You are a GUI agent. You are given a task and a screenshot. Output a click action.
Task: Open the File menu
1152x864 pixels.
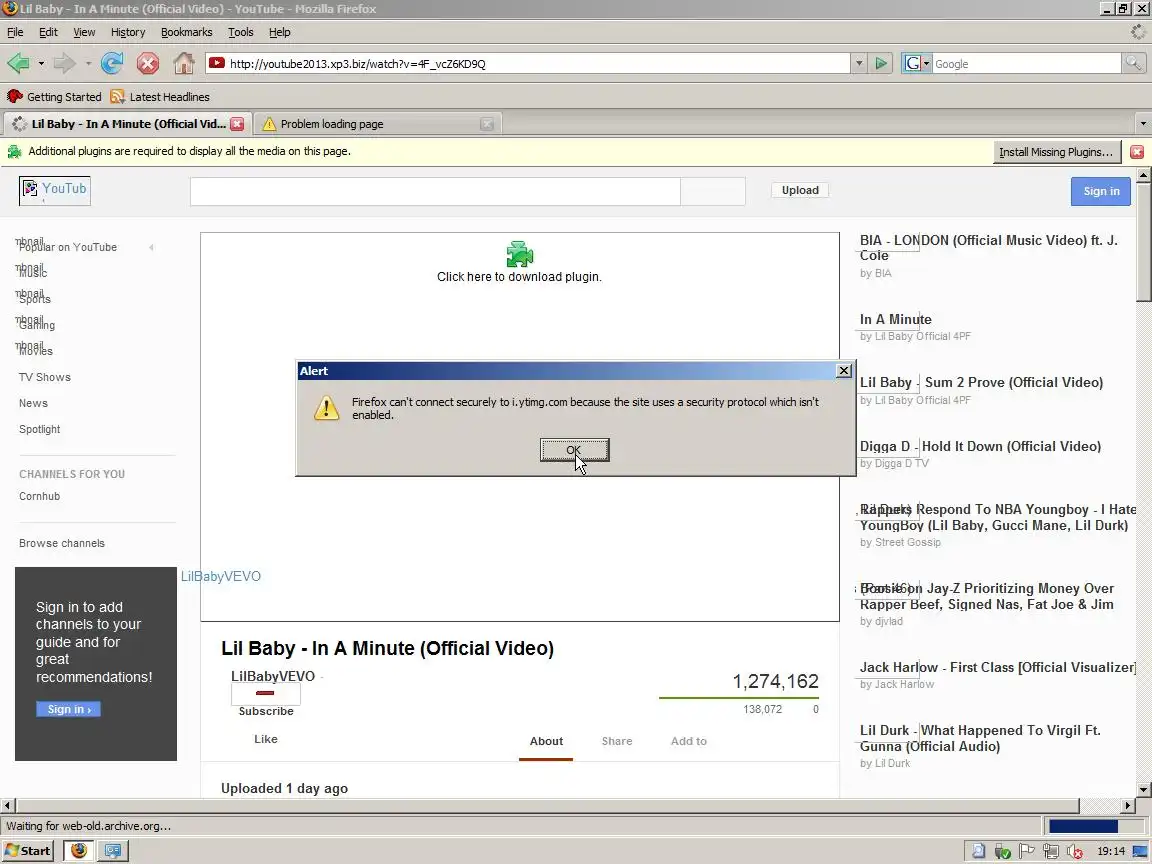click(15, 32)
